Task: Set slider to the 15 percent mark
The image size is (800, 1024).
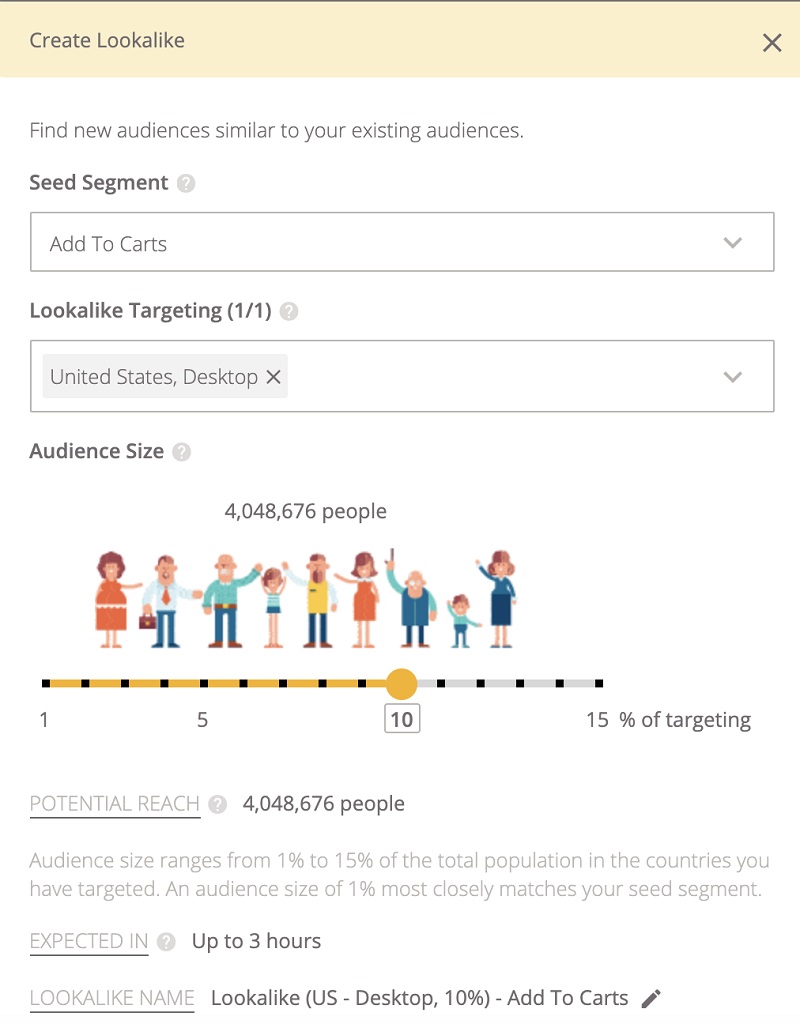Action: (599, 684)
